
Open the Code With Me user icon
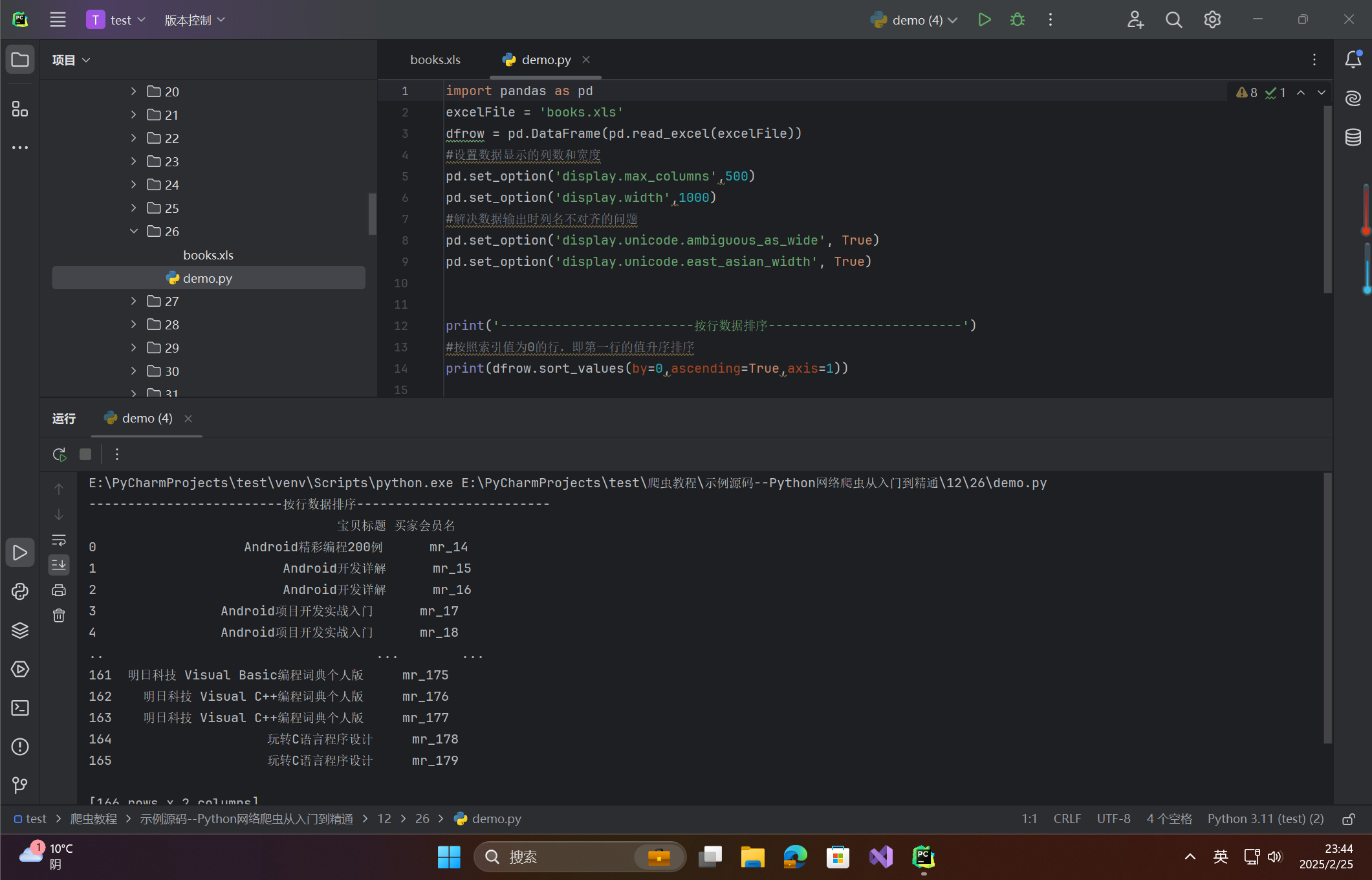pyautogui.click(x=1135, y=20)
